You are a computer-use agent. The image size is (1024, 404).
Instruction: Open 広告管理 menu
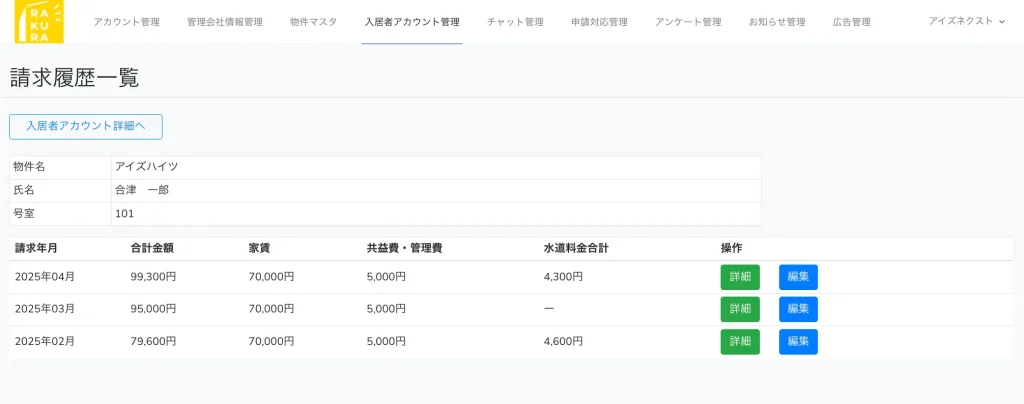point(851,22)
